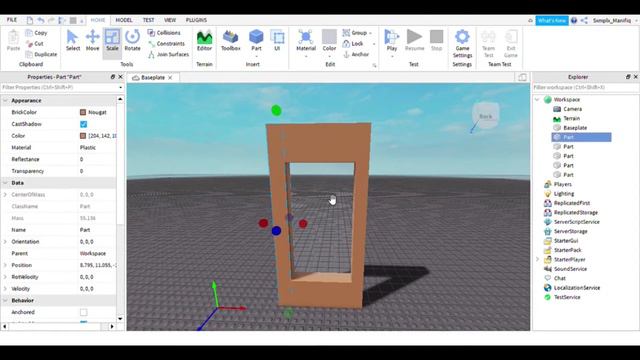640x360 pixels.
Task: Collapse the Workspace tree node
Action: pyautogui.click(x=537, y=100)
